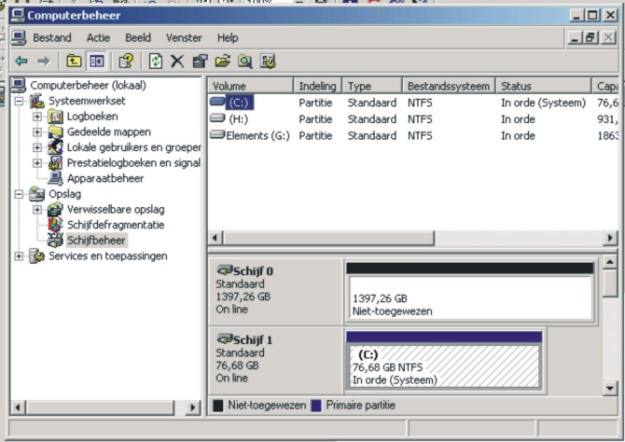Open the Bestand menu
This screenshot has width=625, height=442.
pyautogui.click(x=52, y=38)
